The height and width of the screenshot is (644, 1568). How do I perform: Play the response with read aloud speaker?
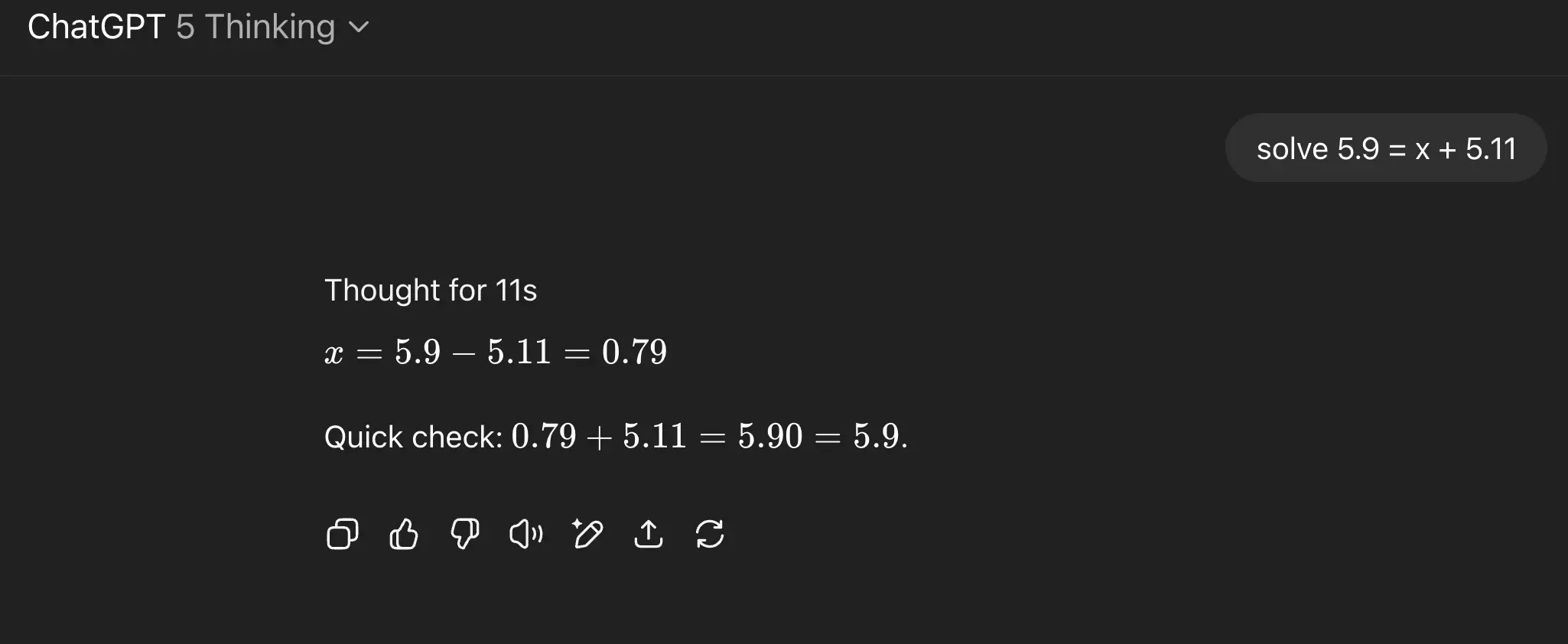click(526, 534)
